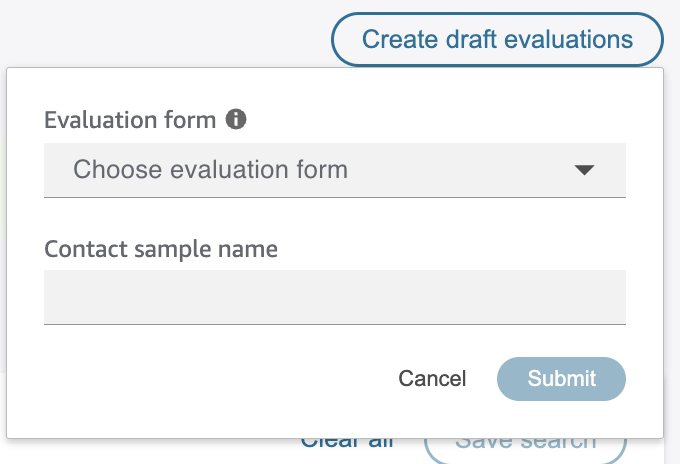This screenshot has width=680, height=464.
Task: Click the Create draft evaluations button
Action: pyautogui.click(x=497, y=40)
